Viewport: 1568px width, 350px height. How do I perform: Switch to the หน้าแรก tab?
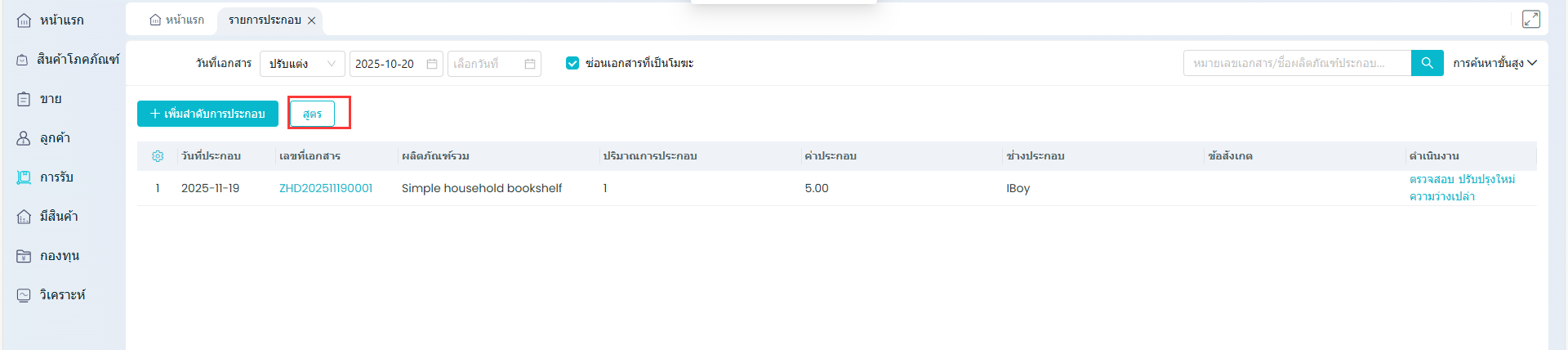pyautogui.click(x=177, y=20)
